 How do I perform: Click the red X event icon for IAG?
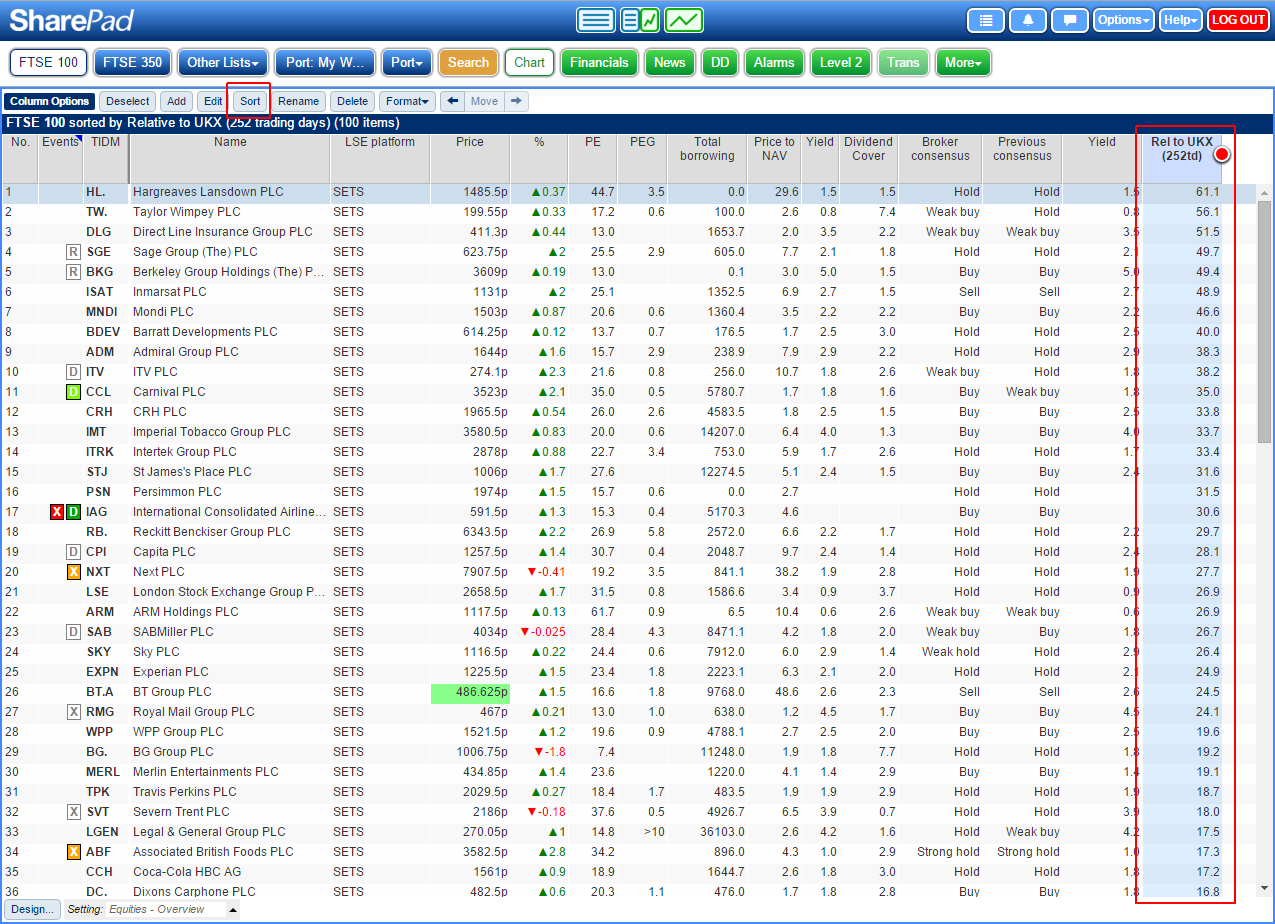pyautogui.click(x=57, y=512)
